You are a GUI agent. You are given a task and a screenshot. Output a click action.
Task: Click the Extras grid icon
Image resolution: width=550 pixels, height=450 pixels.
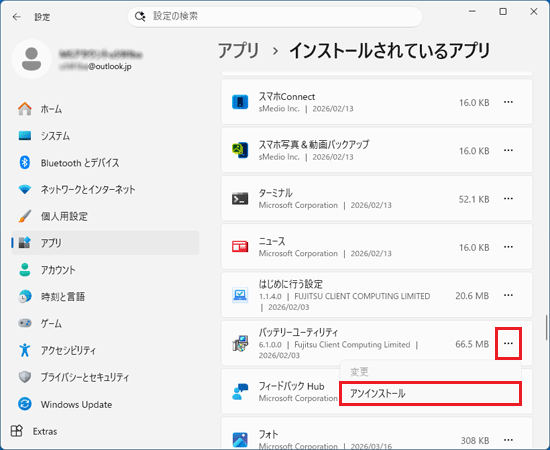16,431
